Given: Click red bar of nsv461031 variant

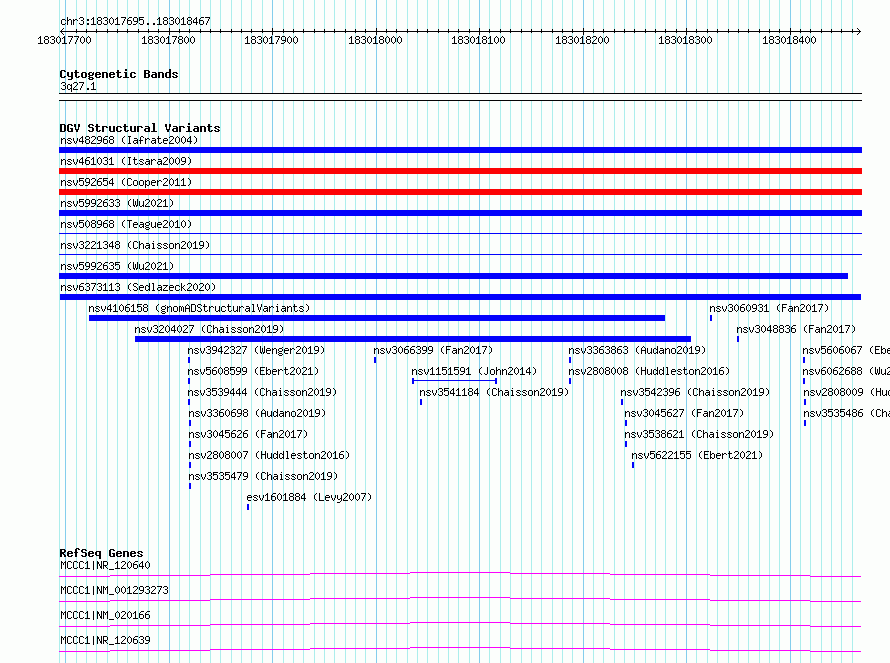Looking at the screenshot, I should pos(460,171).
